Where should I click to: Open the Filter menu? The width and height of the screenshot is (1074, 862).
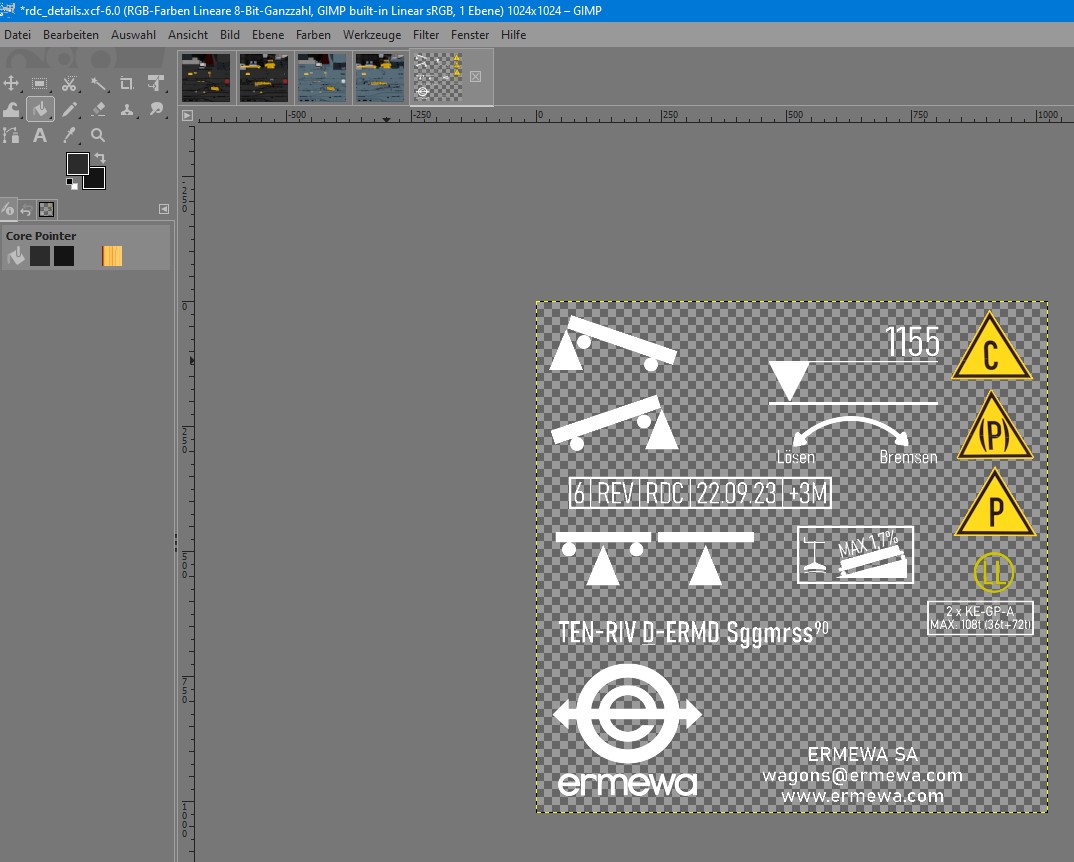pos(426,35)
